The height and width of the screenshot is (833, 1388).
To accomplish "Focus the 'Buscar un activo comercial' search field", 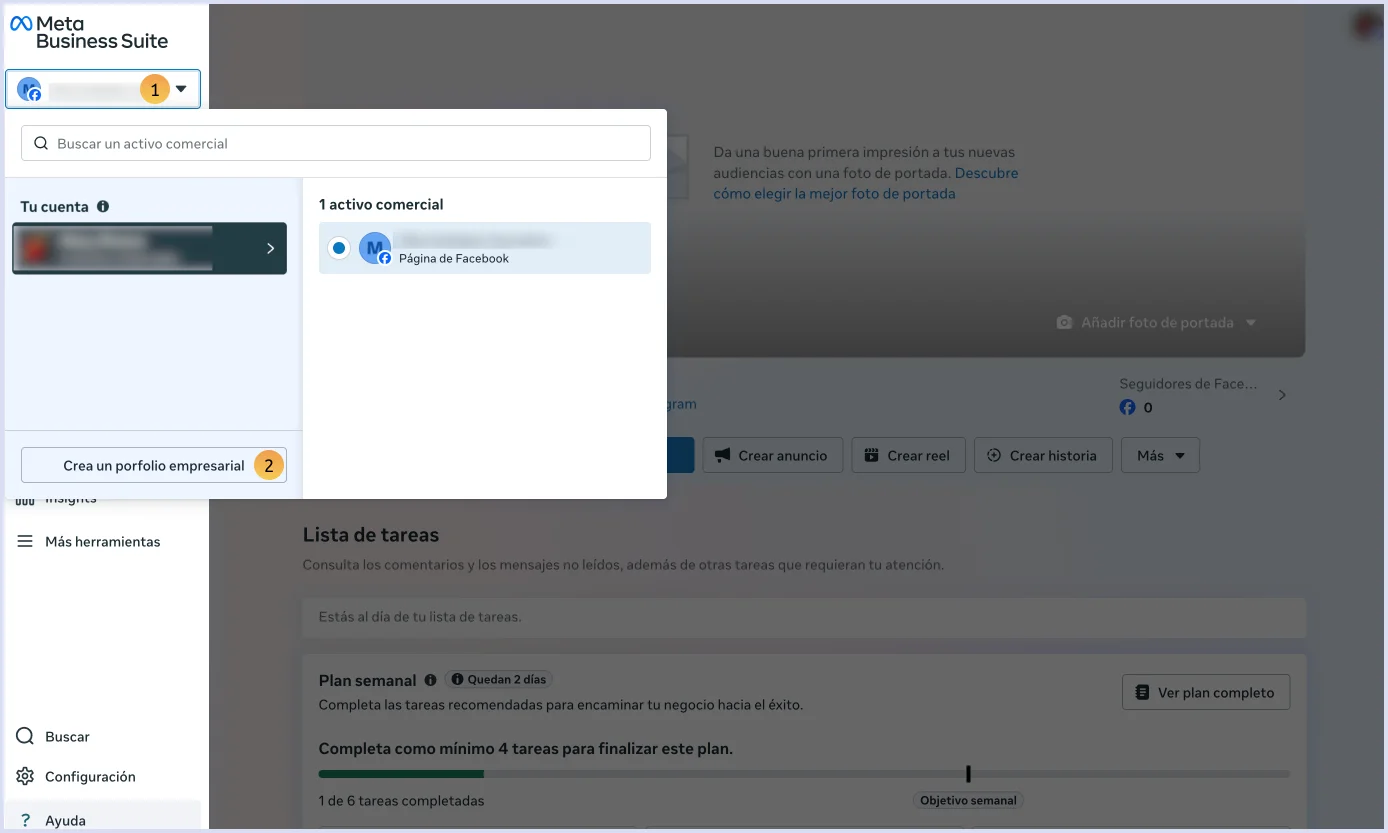I will tap(336, 143).
